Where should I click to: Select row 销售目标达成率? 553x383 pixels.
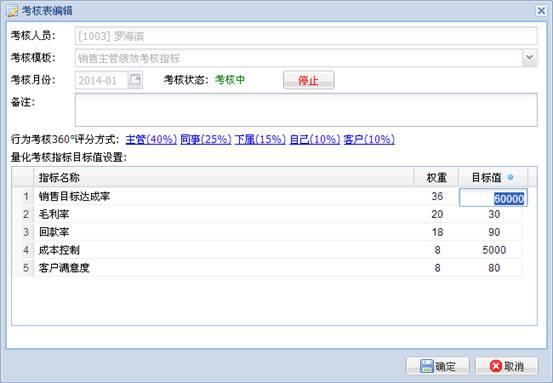coord(267,196)
